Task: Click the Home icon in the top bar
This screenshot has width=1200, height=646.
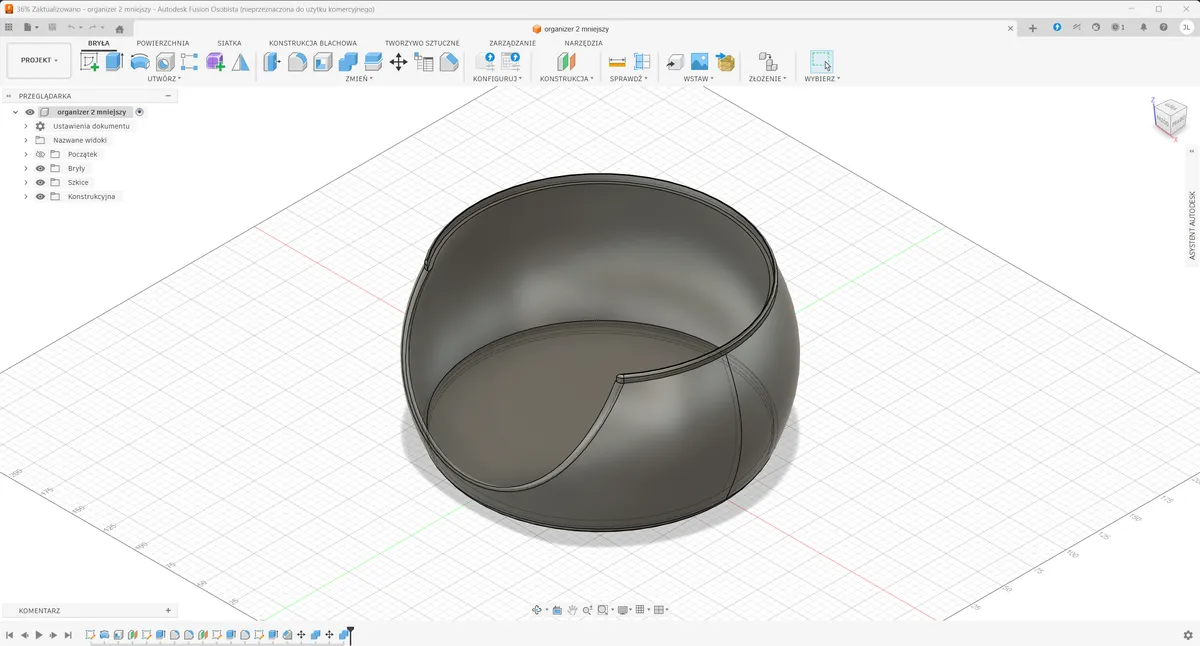Action: point(120,29)
